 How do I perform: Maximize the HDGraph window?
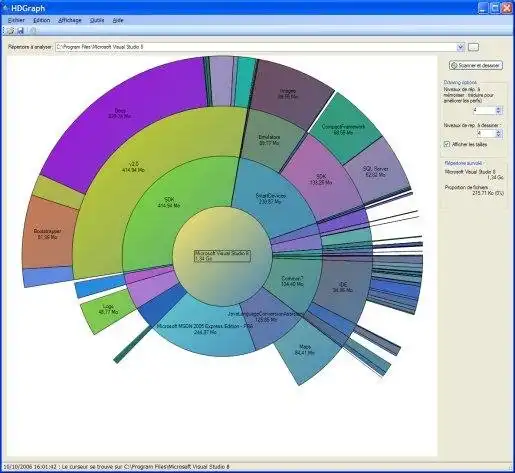(495, 8)
